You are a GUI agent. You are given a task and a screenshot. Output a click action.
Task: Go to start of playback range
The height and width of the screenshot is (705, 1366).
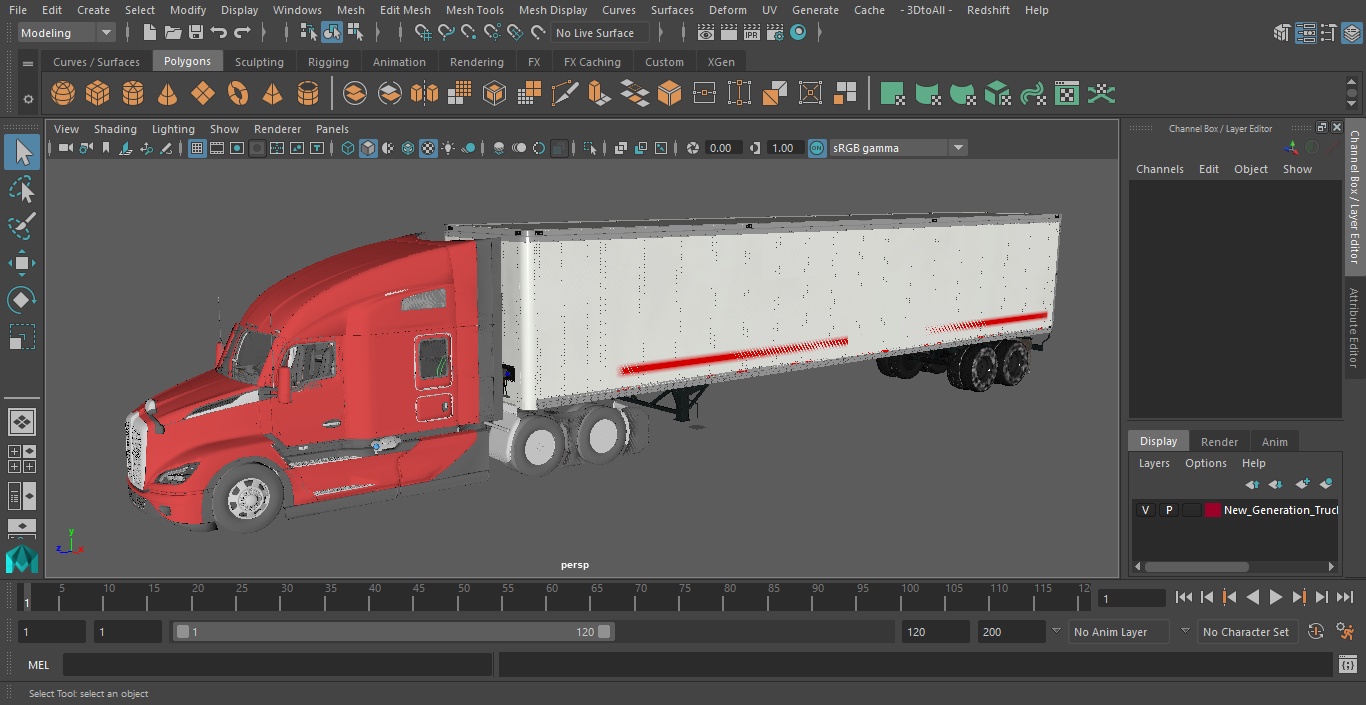1183,597
